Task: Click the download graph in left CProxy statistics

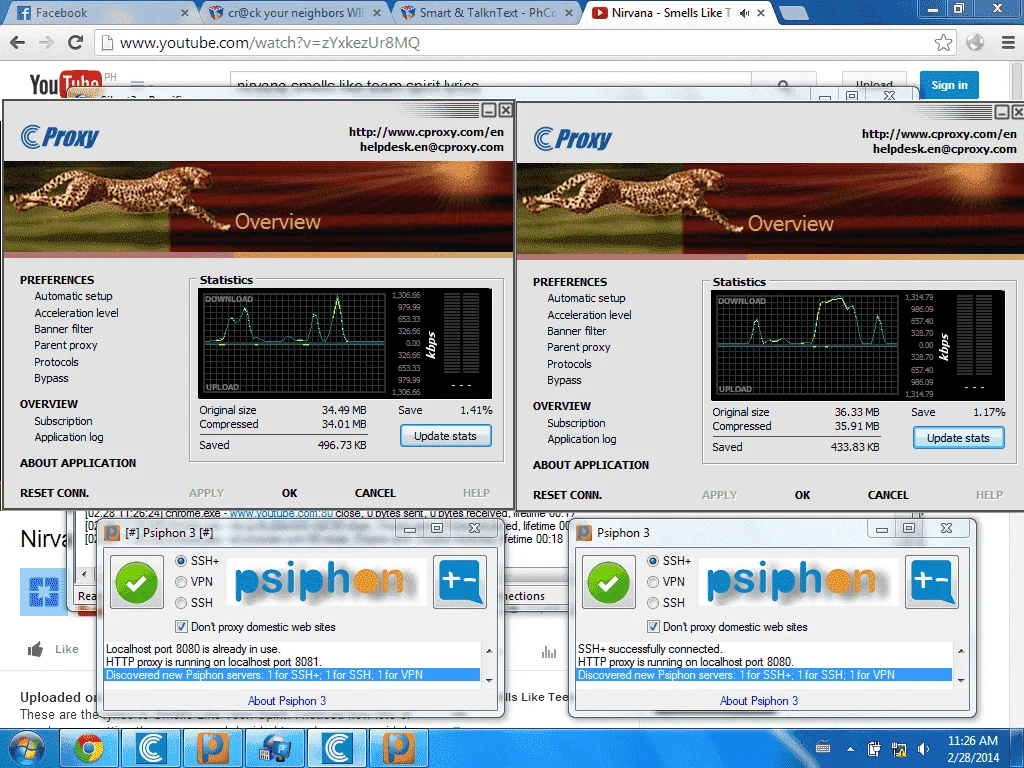Action: coord(294,318)
